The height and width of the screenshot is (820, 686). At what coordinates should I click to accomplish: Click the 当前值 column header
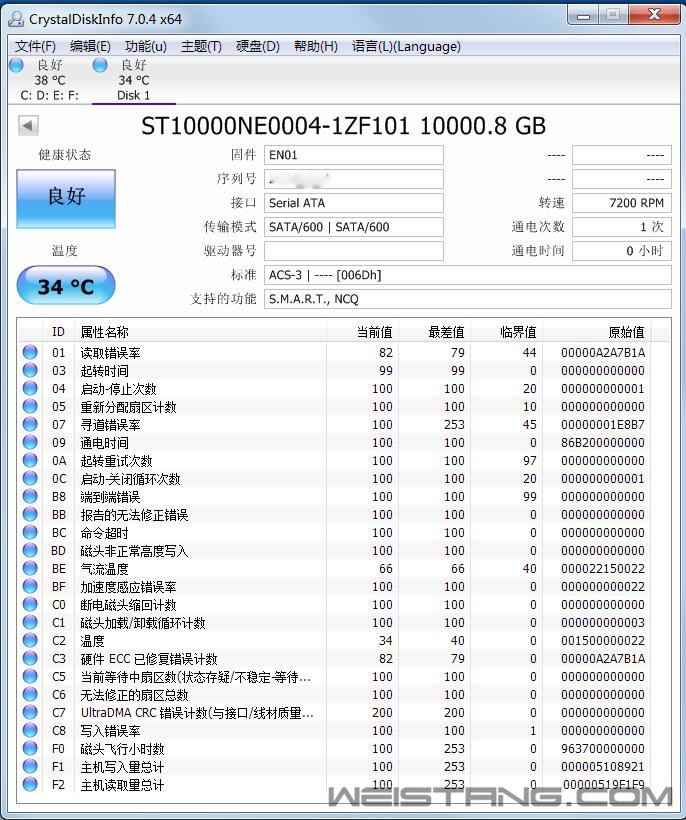tap(362, 332)
